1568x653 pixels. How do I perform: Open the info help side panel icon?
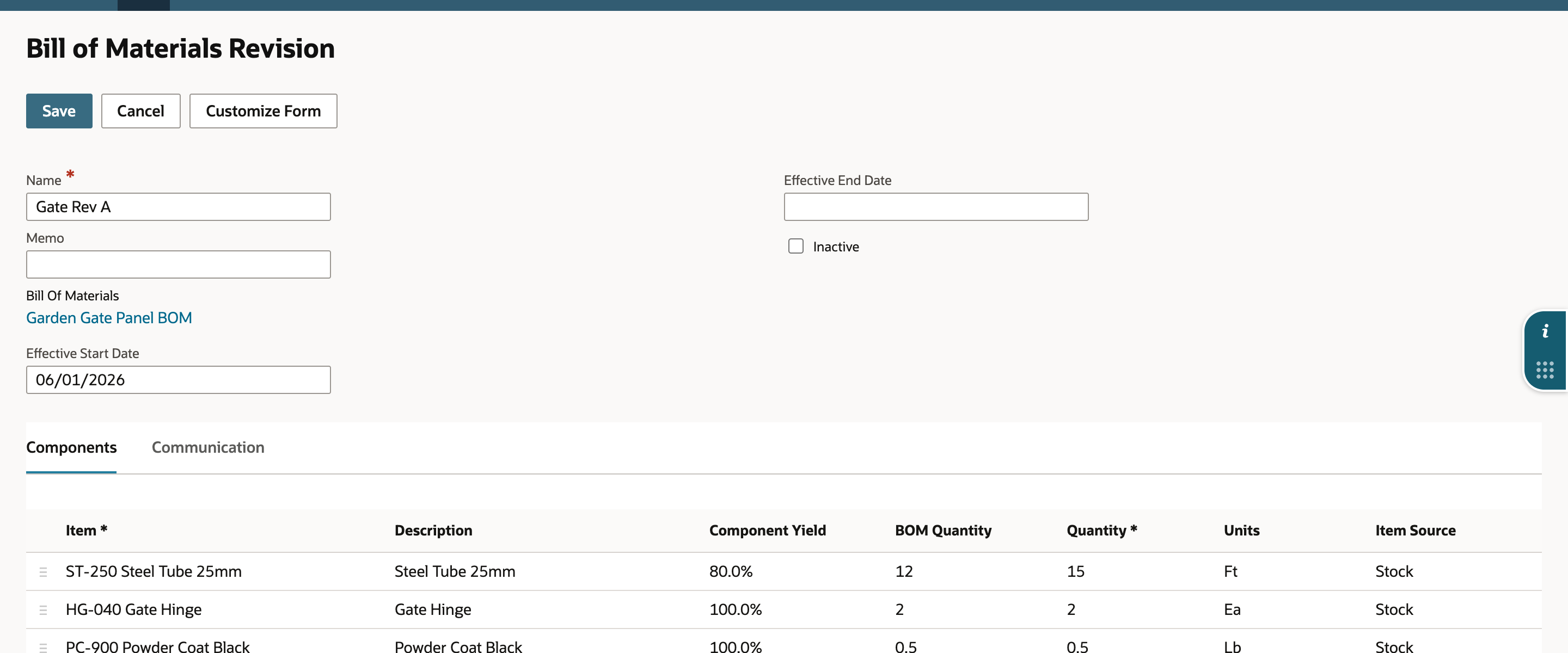click(x=1545, y=332)
